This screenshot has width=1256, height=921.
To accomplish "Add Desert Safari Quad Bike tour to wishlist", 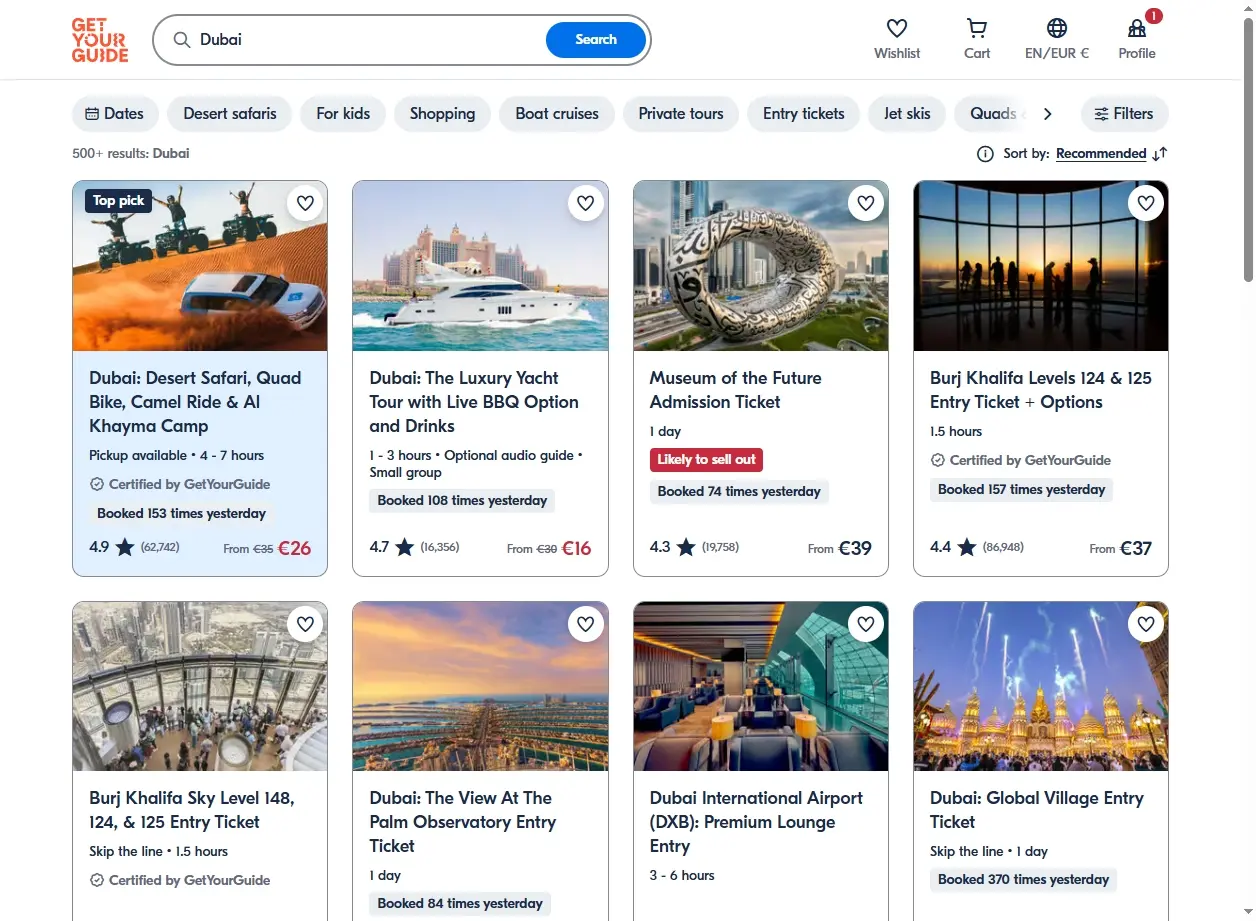I will click(306, 203).
